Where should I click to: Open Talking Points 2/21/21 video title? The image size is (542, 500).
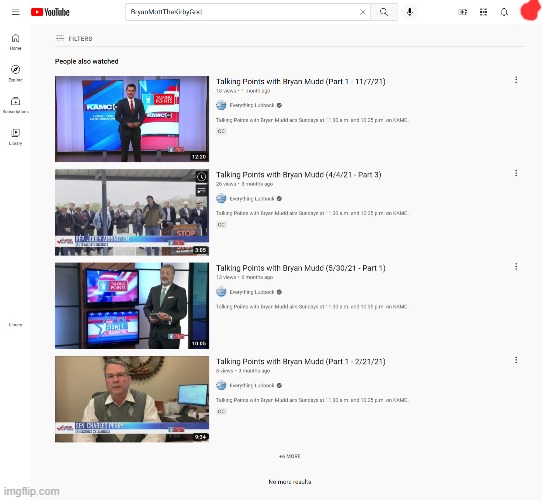point(301,361)
